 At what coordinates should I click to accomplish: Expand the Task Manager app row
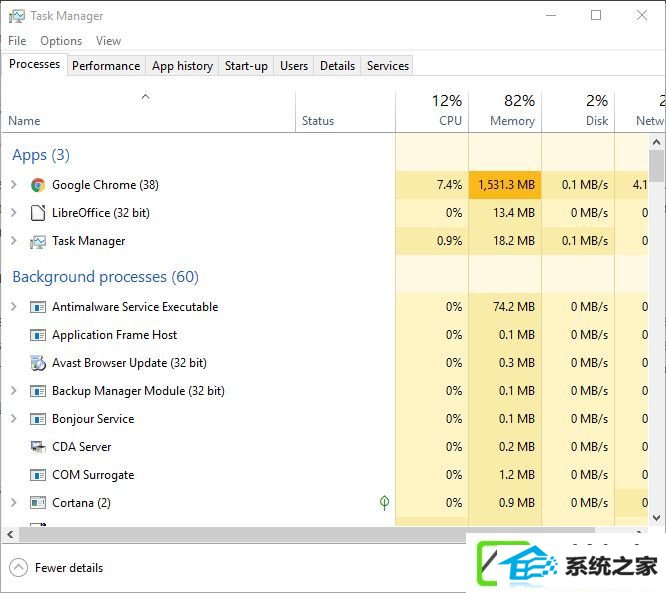click(14, 240)
